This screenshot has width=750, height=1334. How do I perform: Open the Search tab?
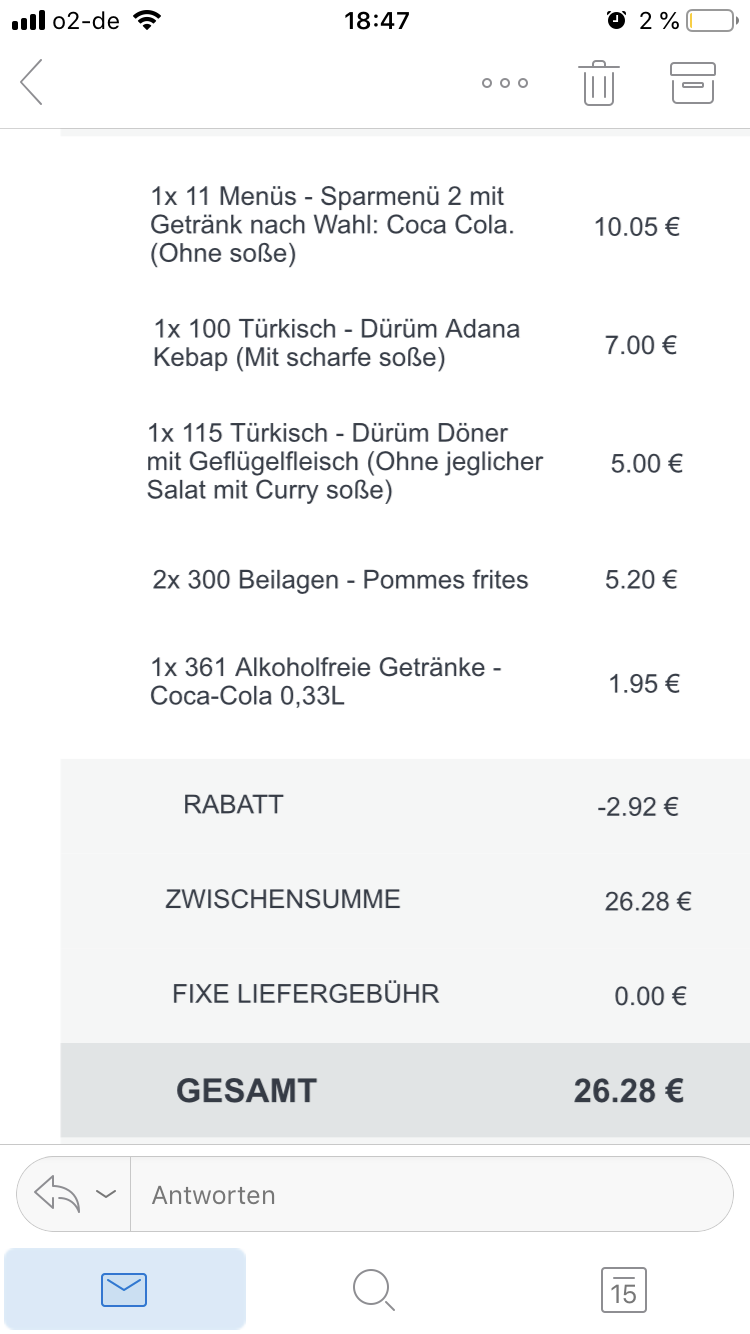tap(374, 1289)
